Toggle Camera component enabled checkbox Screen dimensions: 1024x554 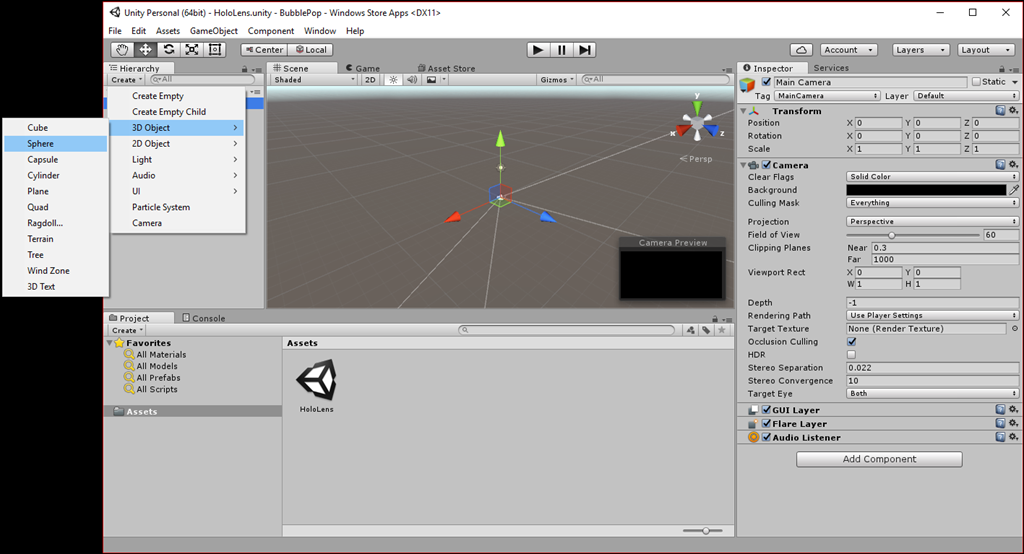coord(766,165)
